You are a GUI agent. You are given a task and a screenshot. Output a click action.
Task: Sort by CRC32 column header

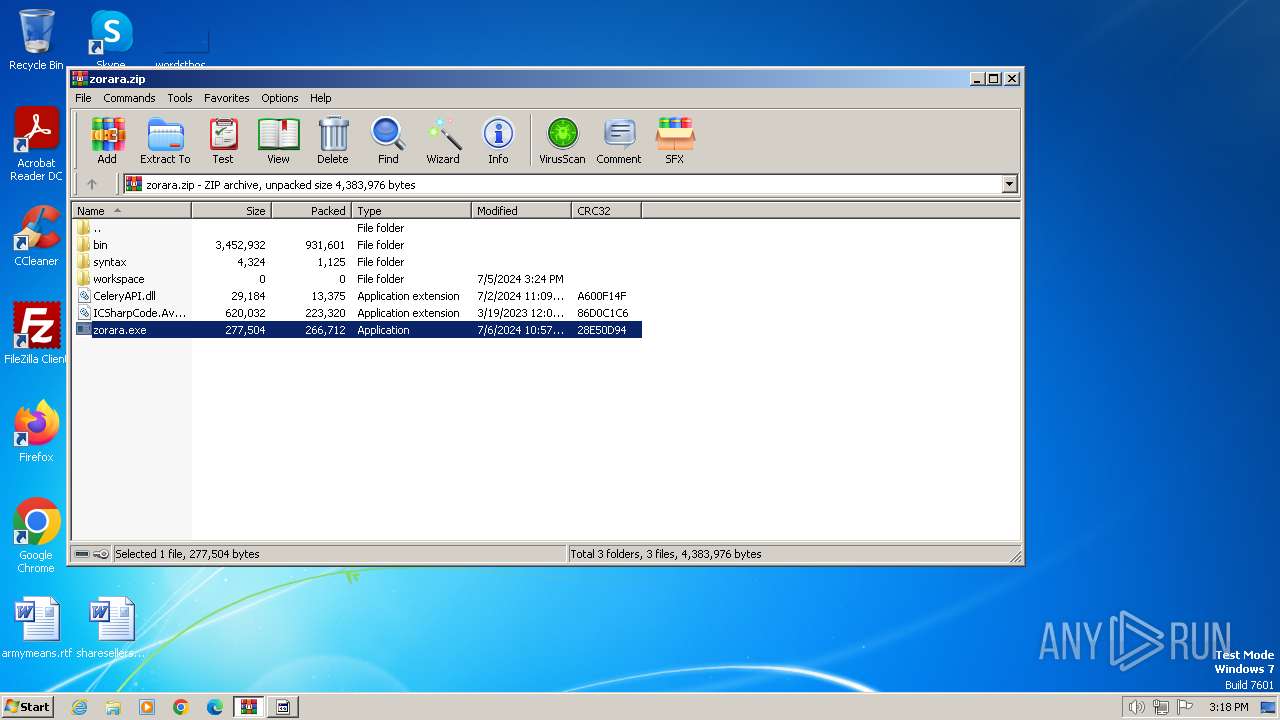(x=606, y=211)
